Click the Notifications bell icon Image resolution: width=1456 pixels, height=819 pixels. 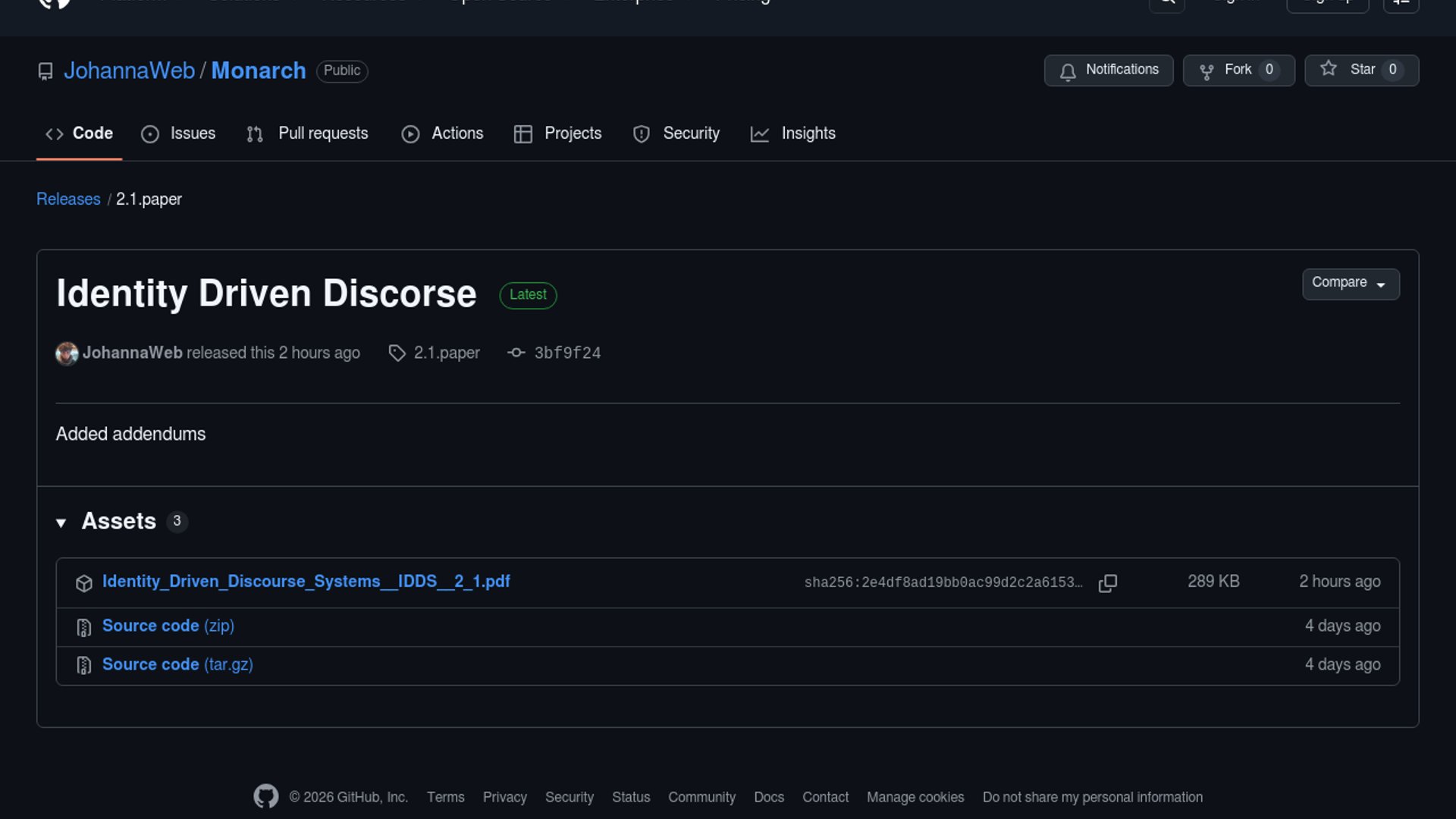[1068, 71]
